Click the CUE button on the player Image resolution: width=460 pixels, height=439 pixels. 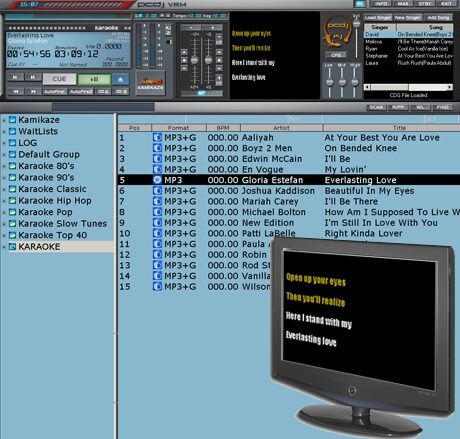click(59, 79)
